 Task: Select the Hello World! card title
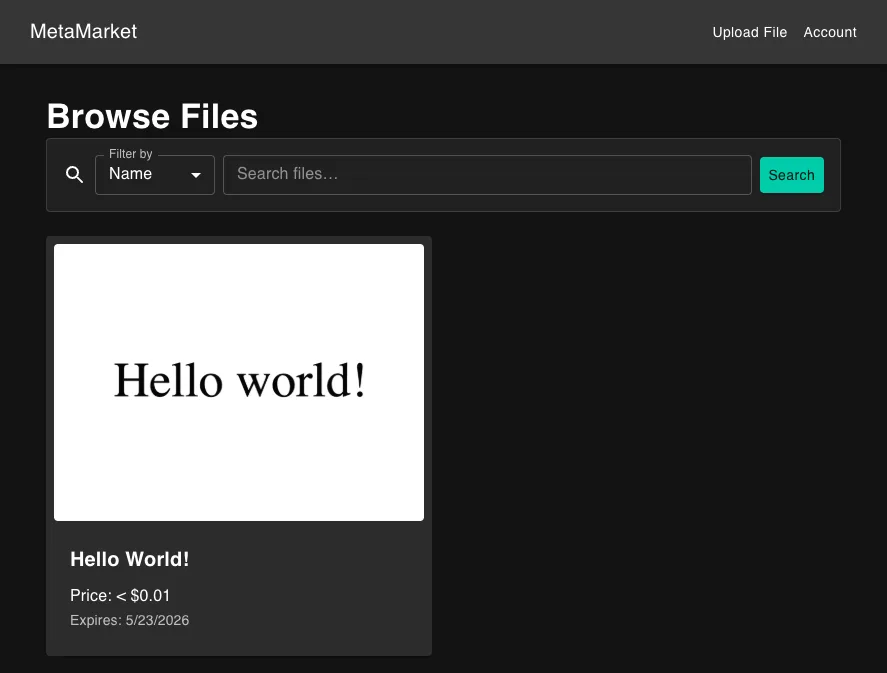[x=130, y=559]
